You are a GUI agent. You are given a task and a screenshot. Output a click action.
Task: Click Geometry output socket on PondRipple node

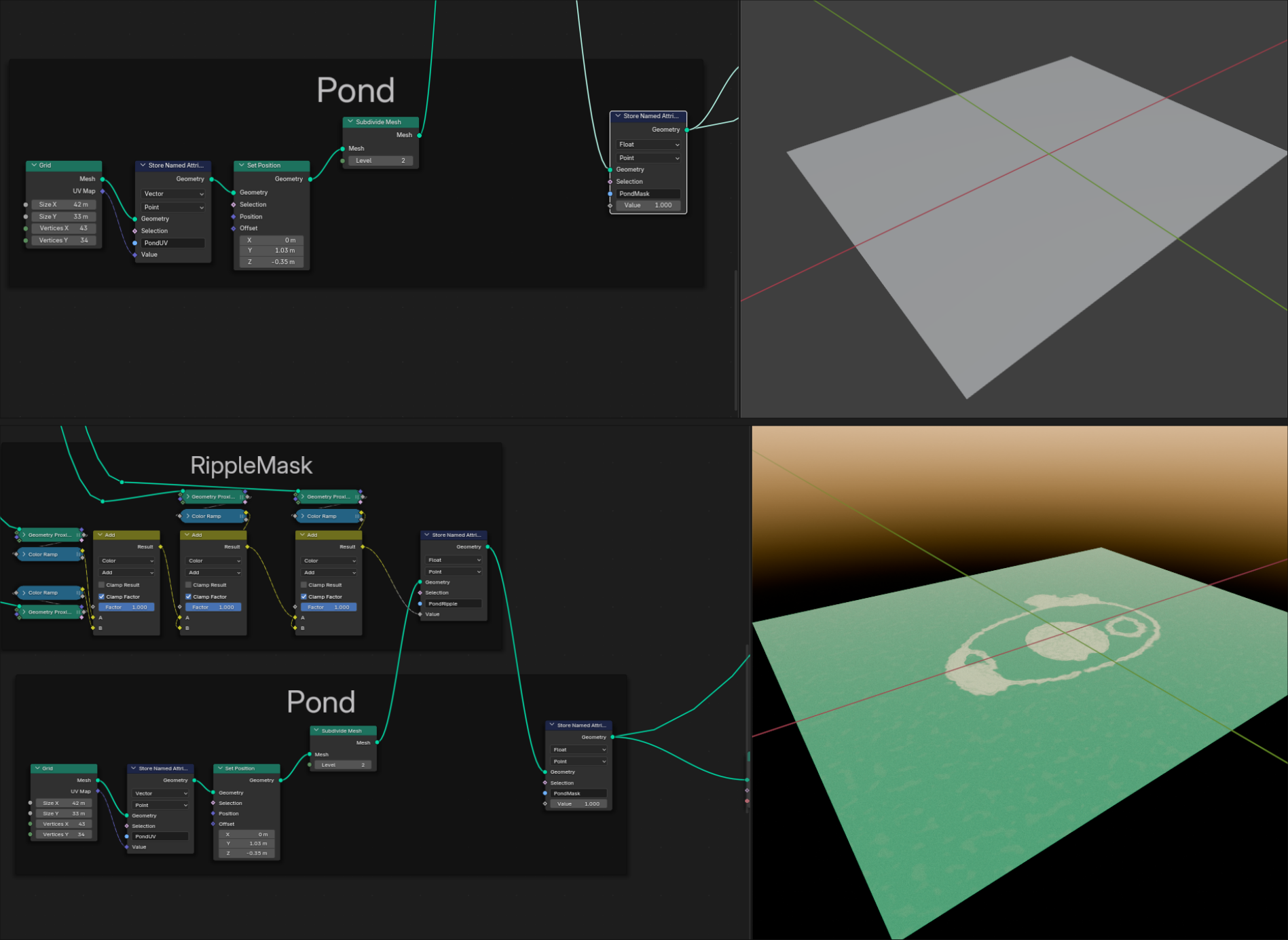pyautogui.click(x=487, y=546)
